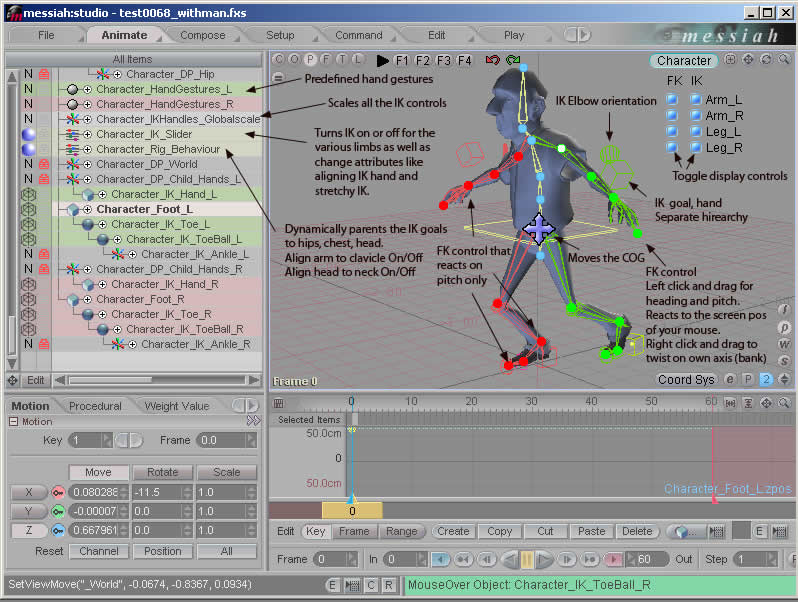
Task: Click the Z channel key icon
Action: click(x=58, y=531)
